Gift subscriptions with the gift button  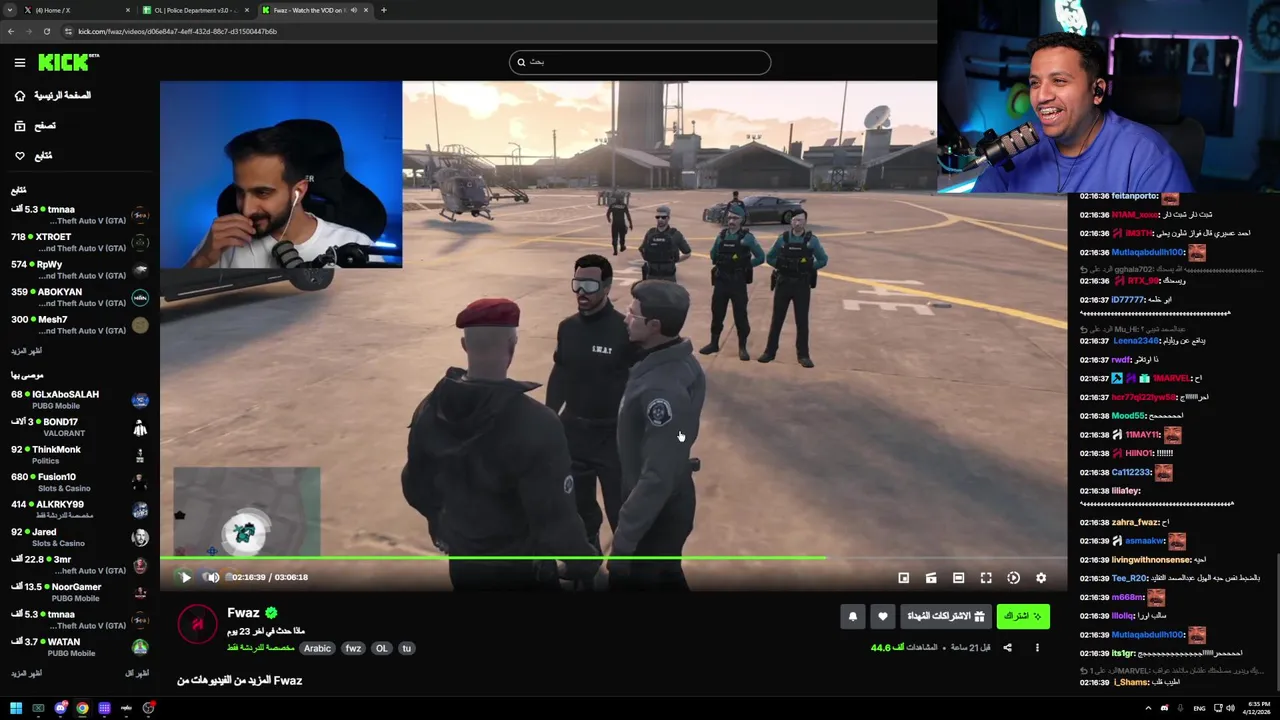945,616
